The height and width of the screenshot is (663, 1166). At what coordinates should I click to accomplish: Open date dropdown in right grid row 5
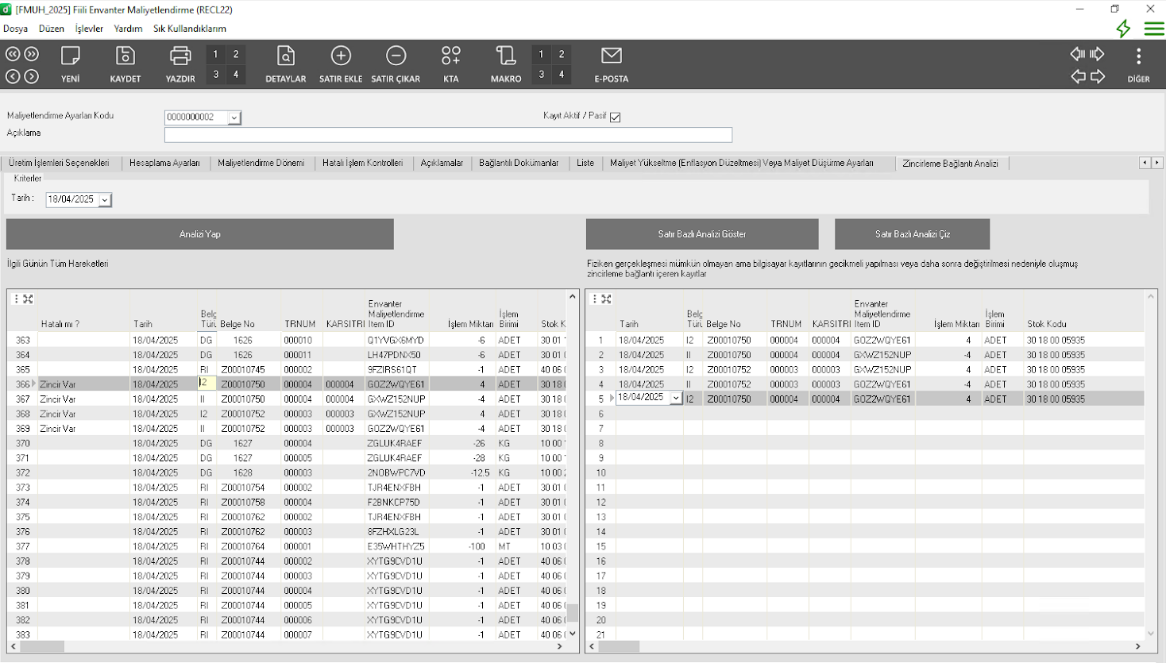(675, 398)
